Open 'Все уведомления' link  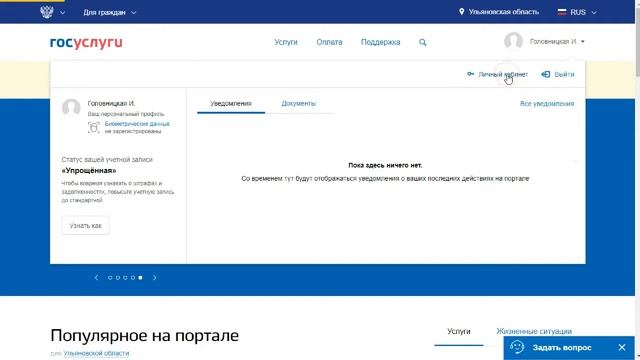pos(547,104)
